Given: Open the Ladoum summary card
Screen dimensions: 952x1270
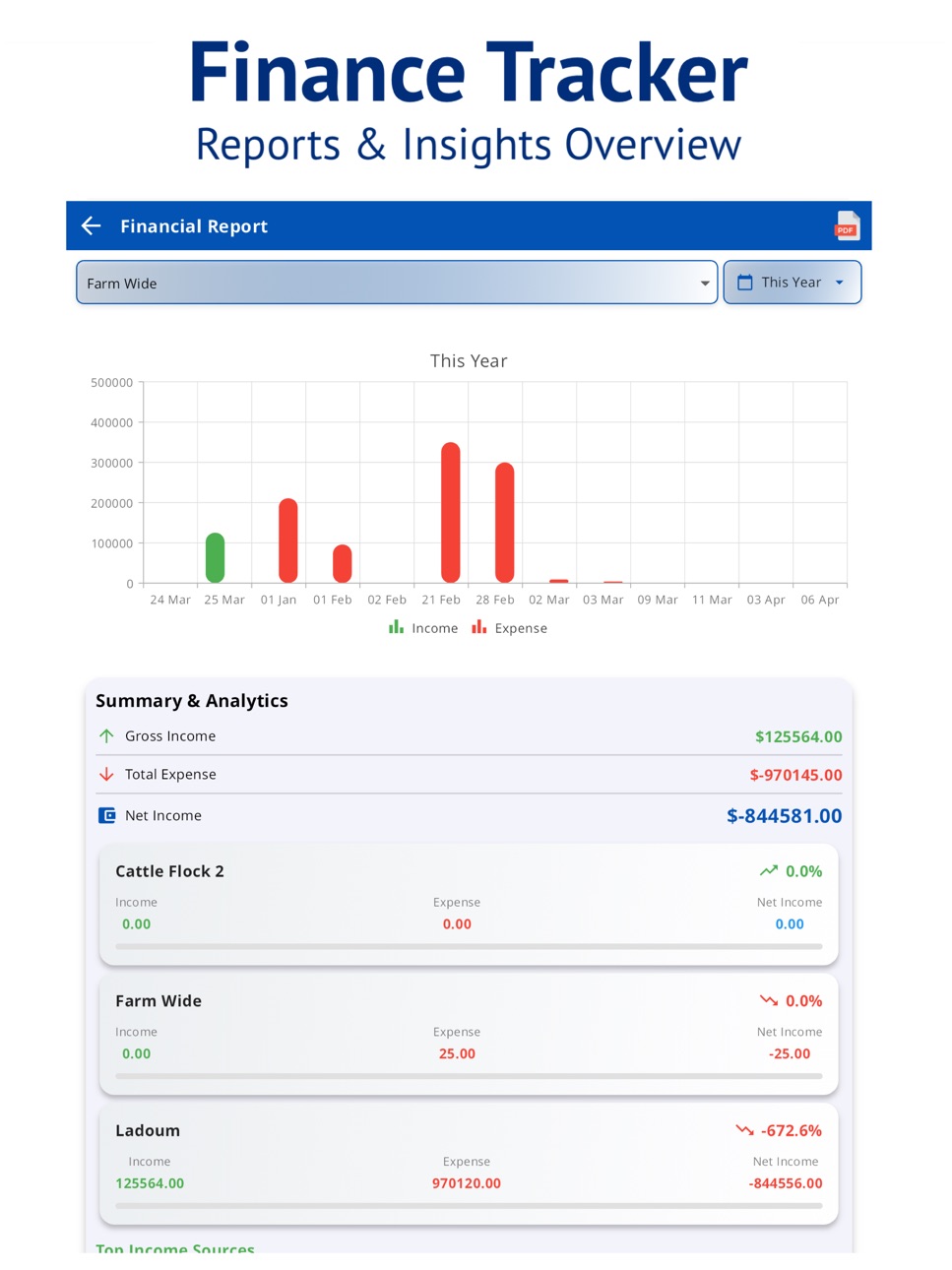Looking at the screenshot, I should [x=469, y=1164].
